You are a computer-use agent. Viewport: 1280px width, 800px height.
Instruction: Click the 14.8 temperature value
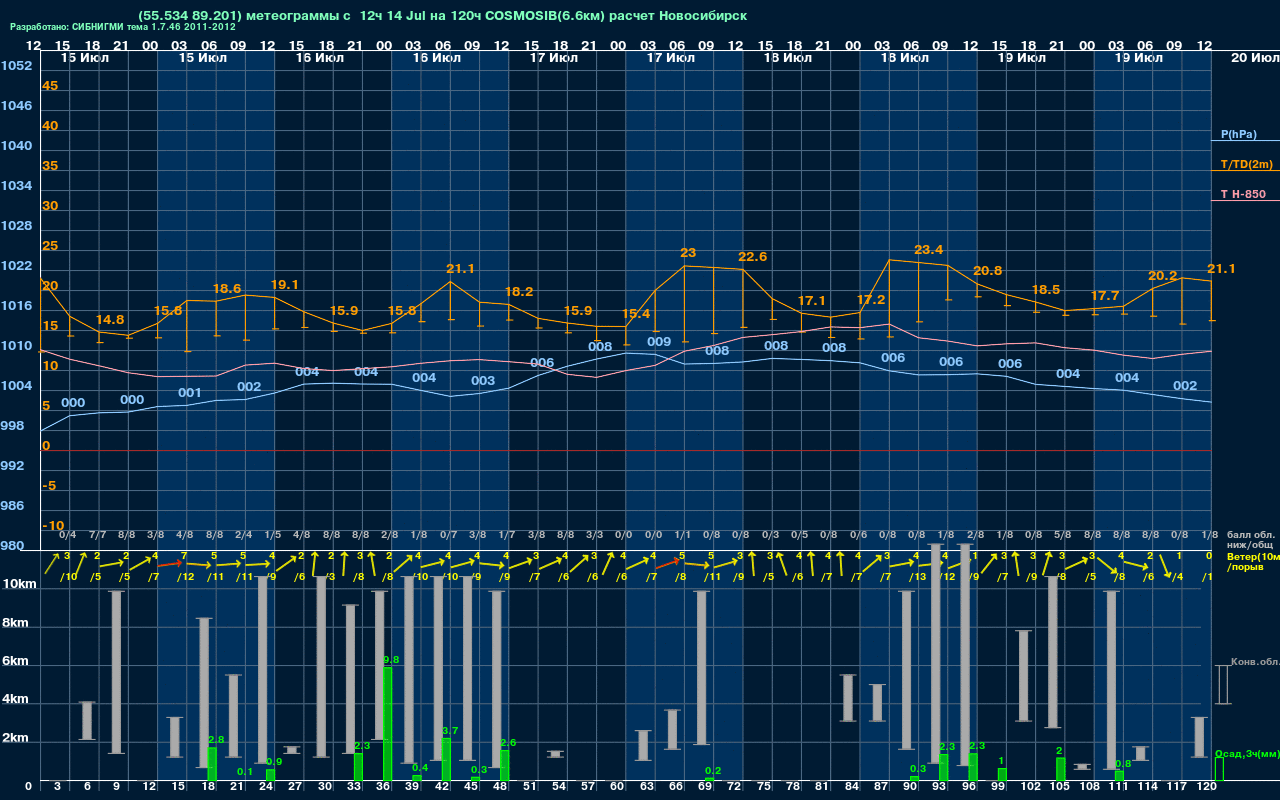[x=110, y=320]
